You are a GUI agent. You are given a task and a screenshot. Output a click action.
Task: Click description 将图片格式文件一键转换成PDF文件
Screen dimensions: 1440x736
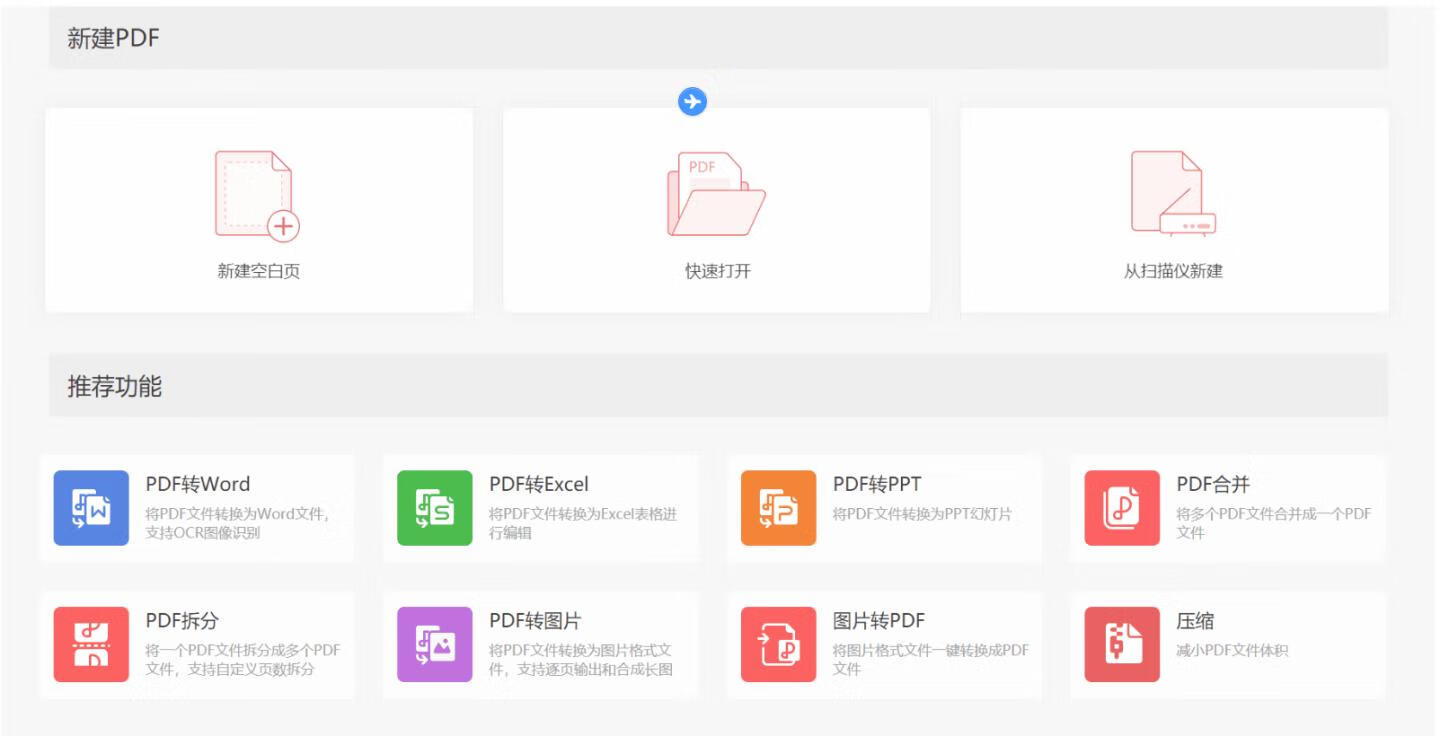(x=931, y=660)
